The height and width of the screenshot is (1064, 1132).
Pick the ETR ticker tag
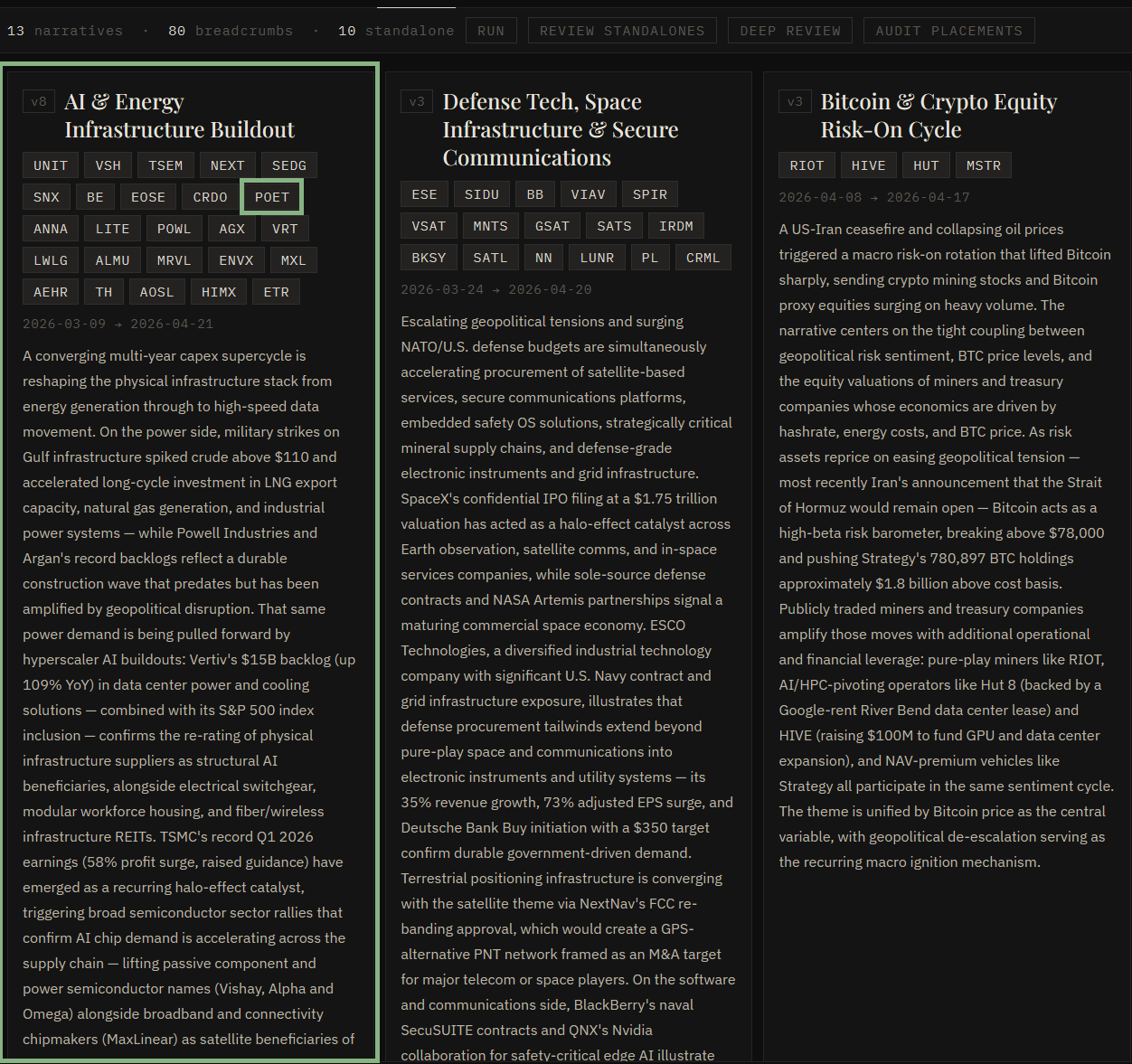277,292
